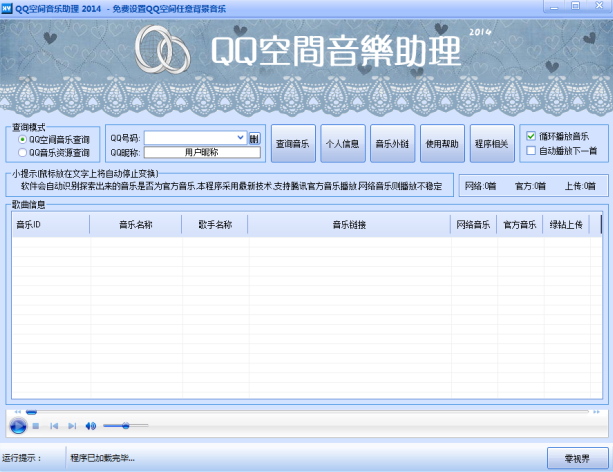Open 个人信息

(342, 144)
